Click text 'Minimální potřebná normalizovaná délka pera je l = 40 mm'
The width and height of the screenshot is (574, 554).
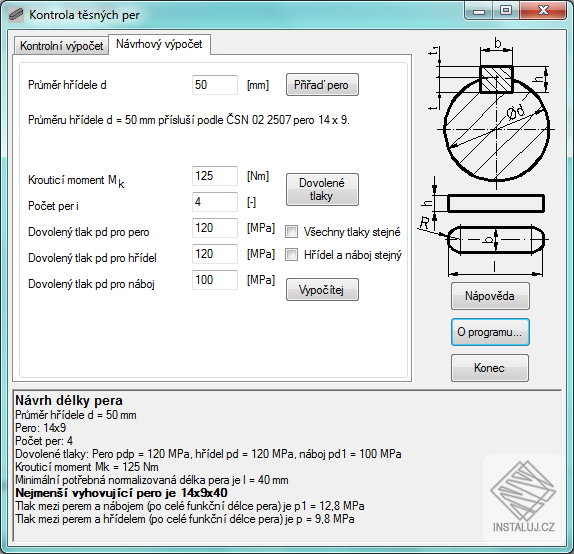point(152,480)
